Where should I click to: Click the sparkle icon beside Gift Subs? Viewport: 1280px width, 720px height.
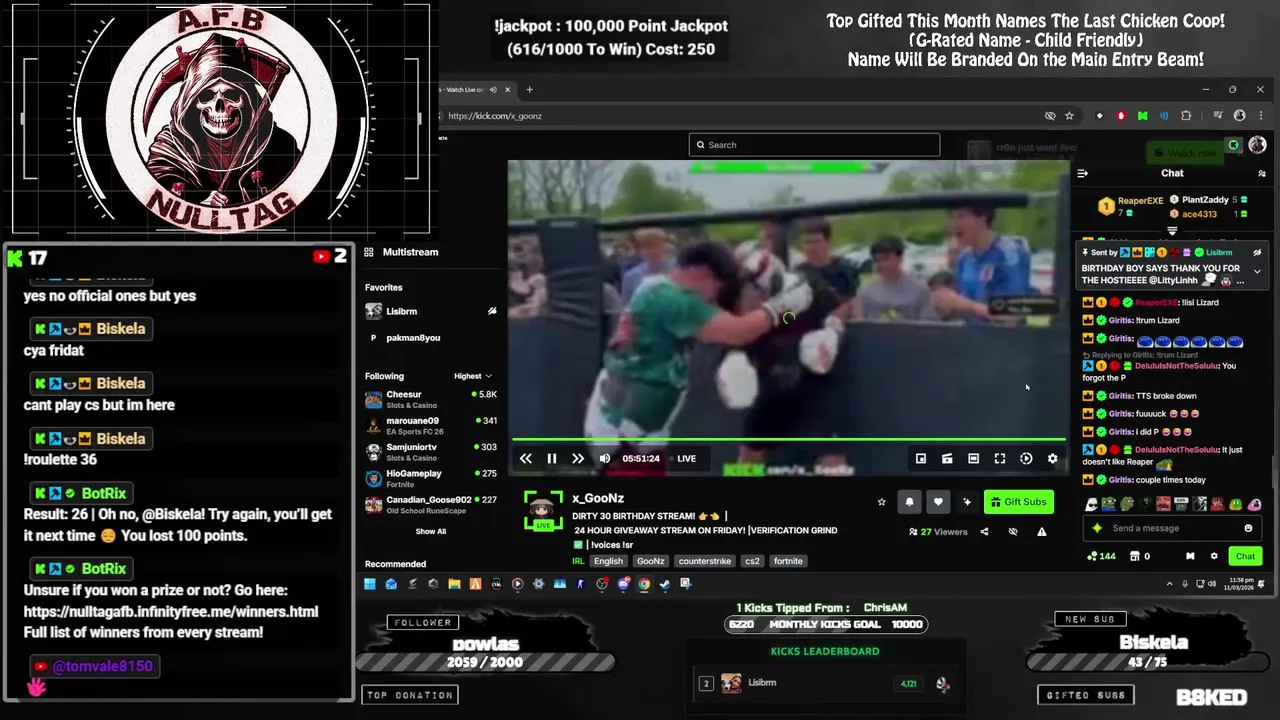(x=966, y=502)
